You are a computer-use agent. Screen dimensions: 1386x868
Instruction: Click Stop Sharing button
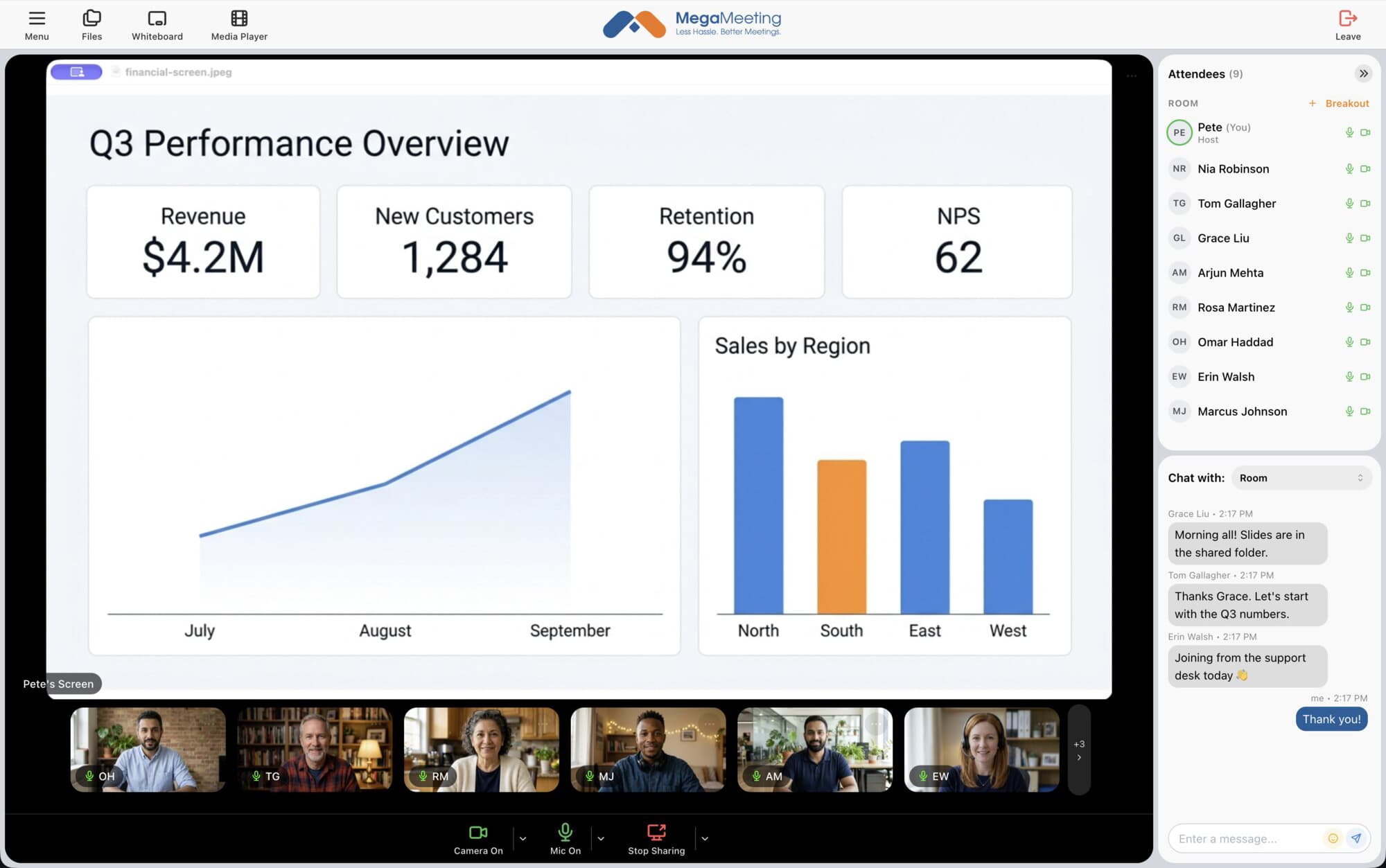point(656,839)
